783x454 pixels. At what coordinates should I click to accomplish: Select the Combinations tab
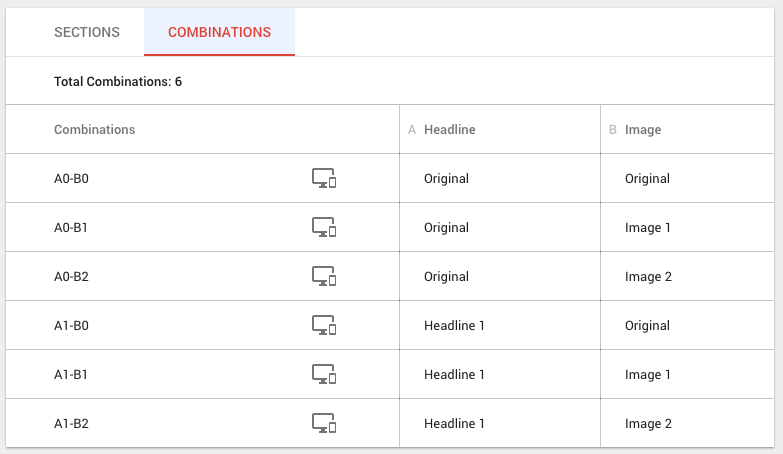[219, 32]
